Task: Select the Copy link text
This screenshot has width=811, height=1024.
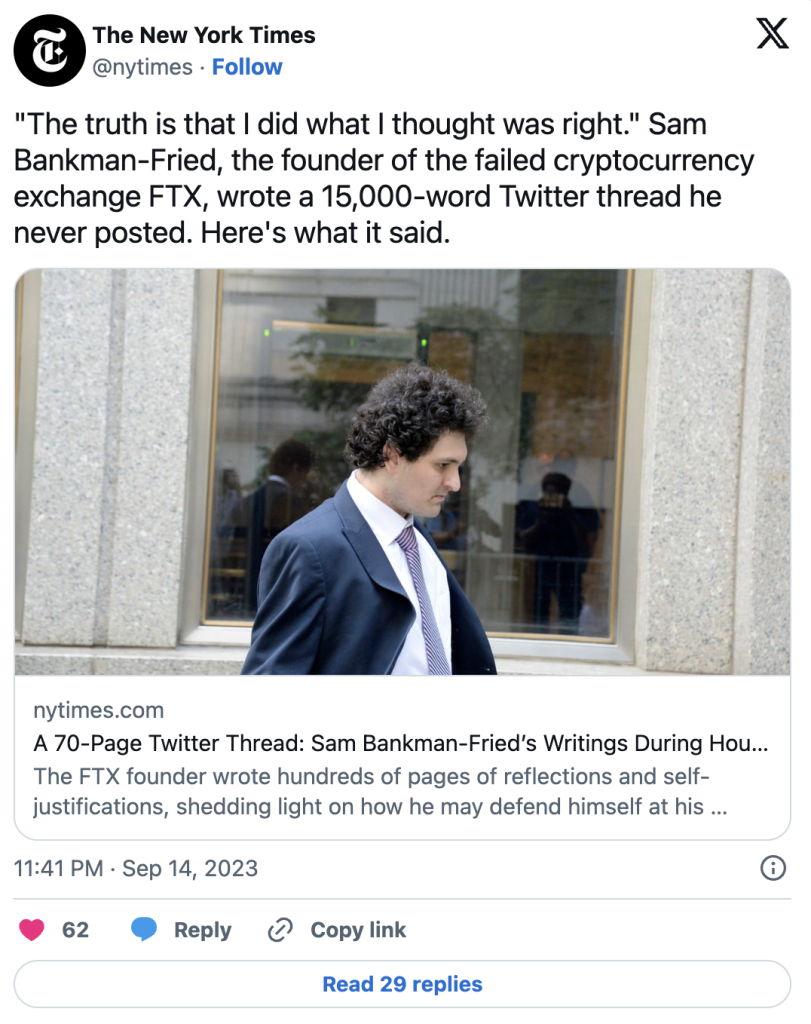Action: [x=358, y=930]
